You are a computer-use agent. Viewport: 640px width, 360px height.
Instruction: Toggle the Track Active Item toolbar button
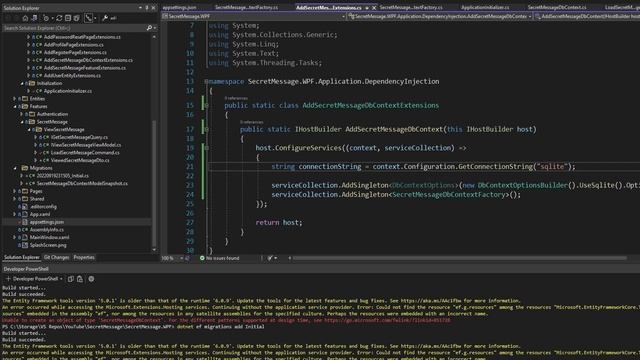point(89,18)
